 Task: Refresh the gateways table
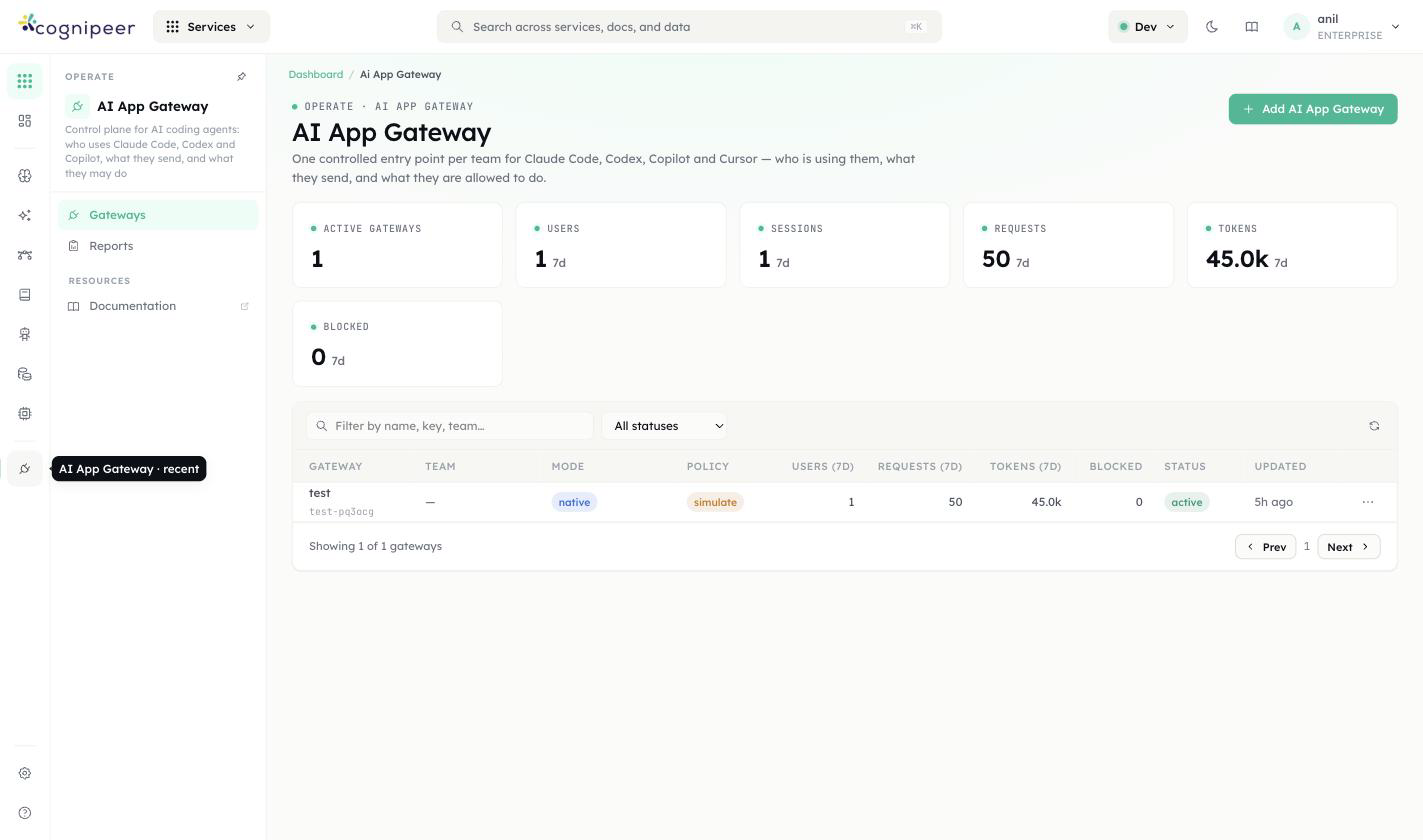pos(1374,426)
